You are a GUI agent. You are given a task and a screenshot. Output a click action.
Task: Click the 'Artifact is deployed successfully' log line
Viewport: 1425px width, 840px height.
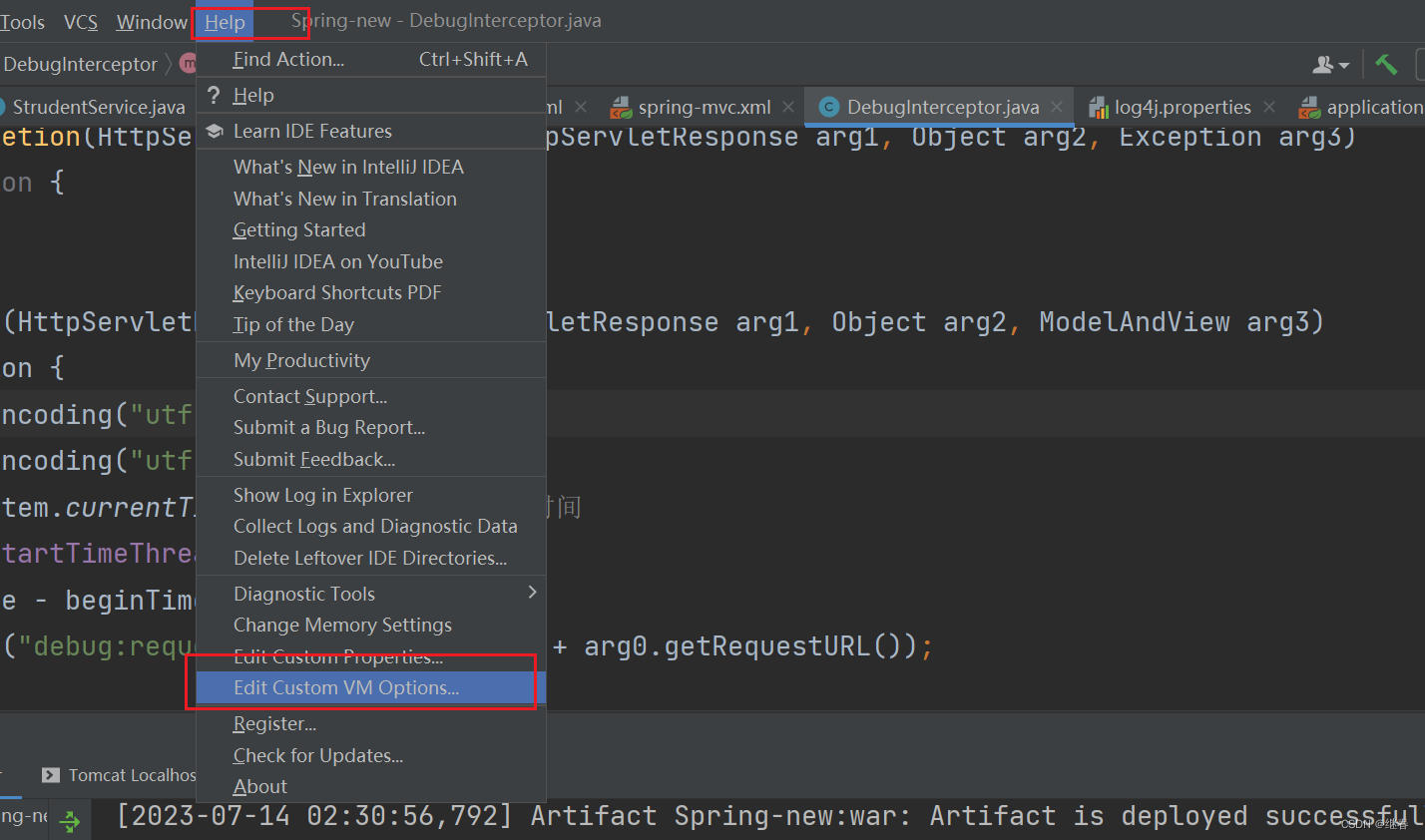pyautogui.click(x=770, y=817)
